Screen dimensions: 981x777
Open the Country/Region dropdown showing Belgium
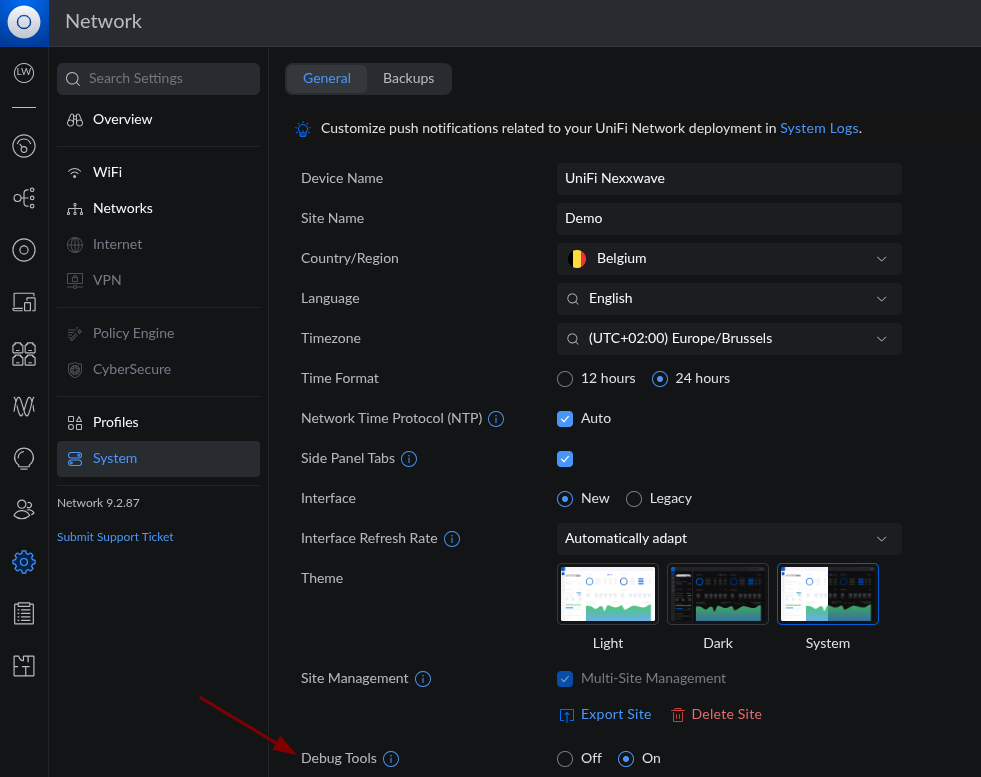(x=729, y=259)
